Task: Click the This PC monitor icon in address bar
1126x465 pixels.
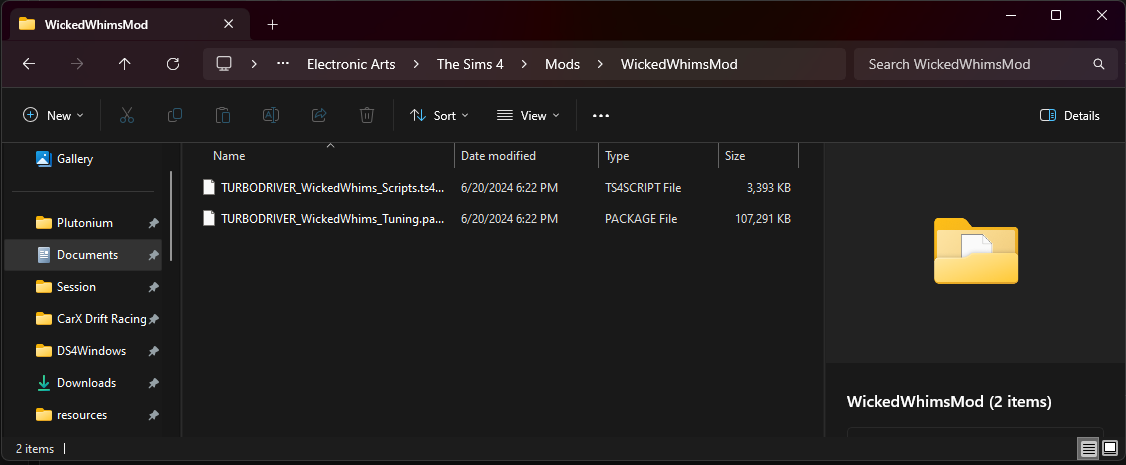Action: 224,64
